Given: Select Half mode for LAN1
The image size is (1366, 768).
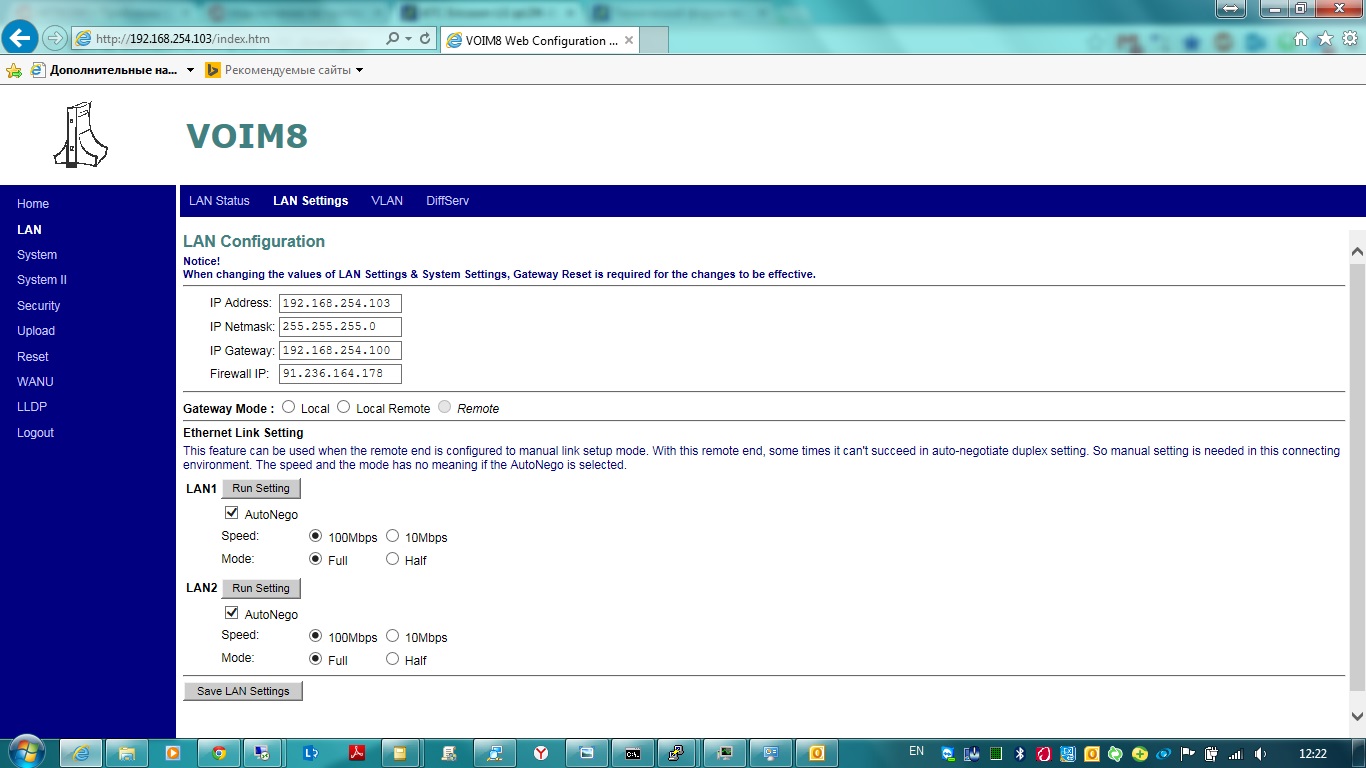Looking at the screenshot, I should coord(392,559).
